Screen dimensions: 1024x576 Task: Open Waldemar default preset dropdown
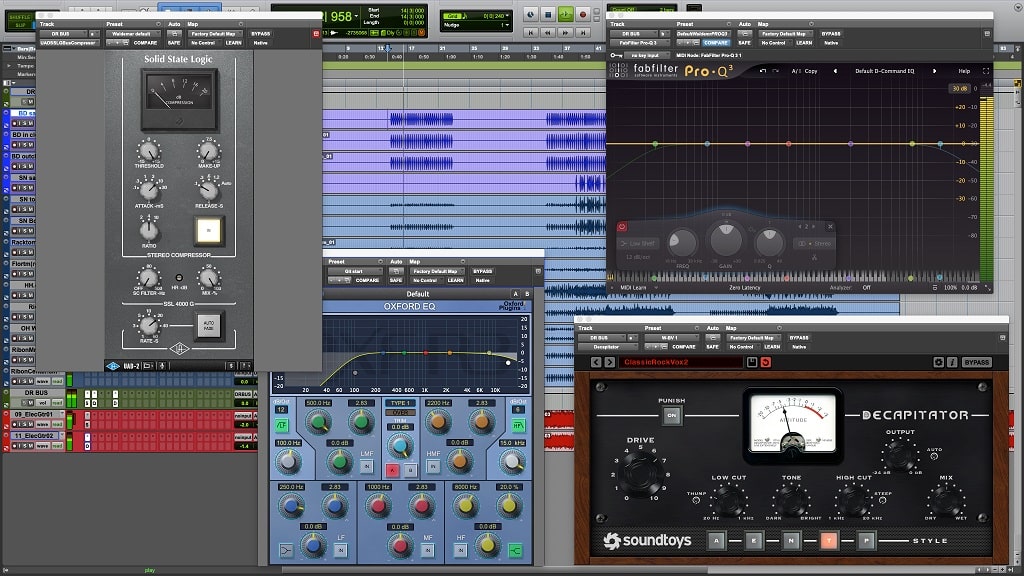[131, 33]
